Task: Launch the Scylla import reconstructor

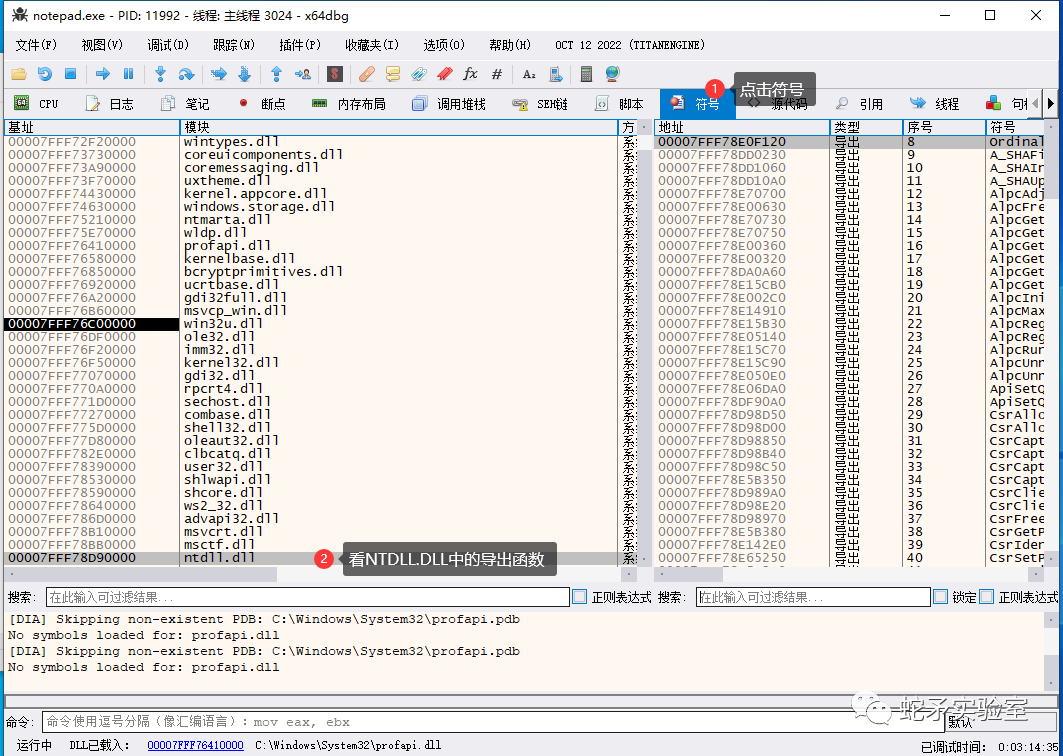Action: tap(337, 73)
